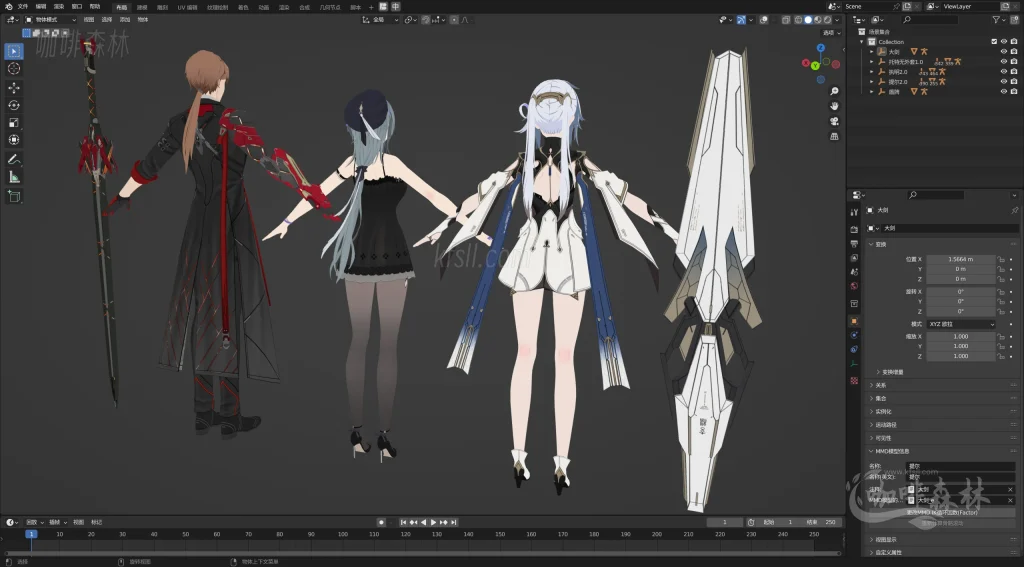Toggle the Scale X lock icon
This screenshot has height=567, width=1024.
tap(1000, 336)
